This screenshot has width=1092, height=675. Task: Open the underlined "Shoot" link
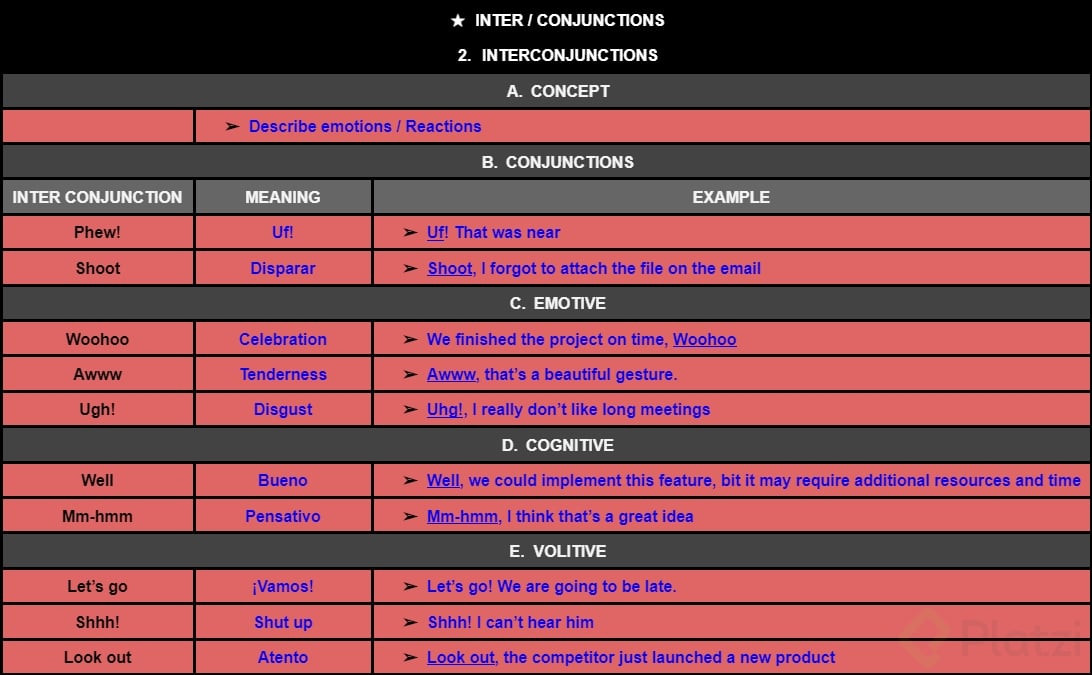449,268
